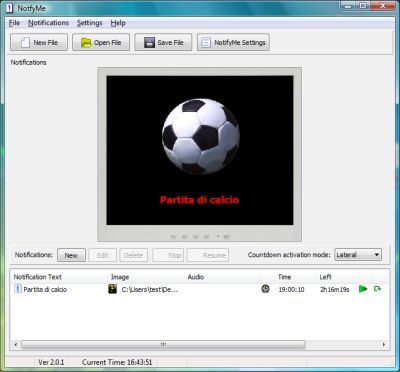The height and width of the screenshot is (372, 400).
Task: Click the NotifyMe app icon in title bar
Action: [x=9, y=8]
